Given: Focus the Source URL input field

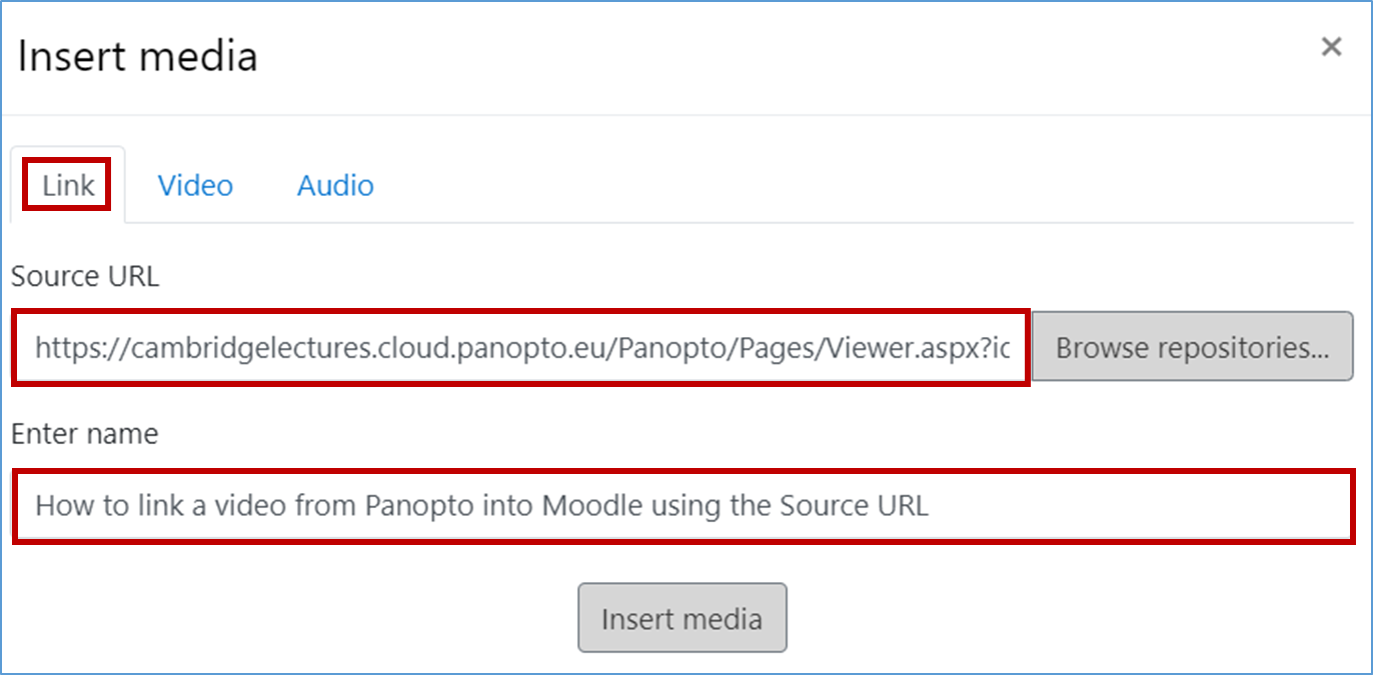Looking at the screenshot, I should [521, 347].
